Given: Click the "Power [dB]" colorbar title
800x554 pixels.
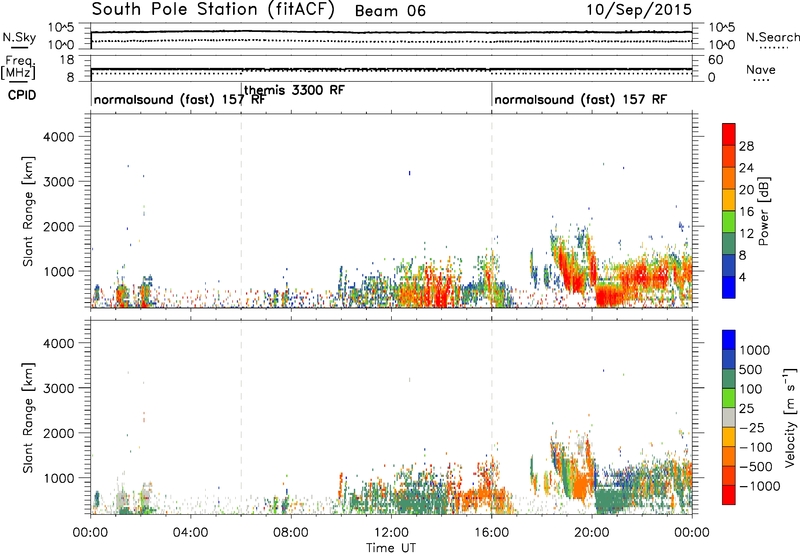Looking at the screenshot, I should click(x=763, y=211).
